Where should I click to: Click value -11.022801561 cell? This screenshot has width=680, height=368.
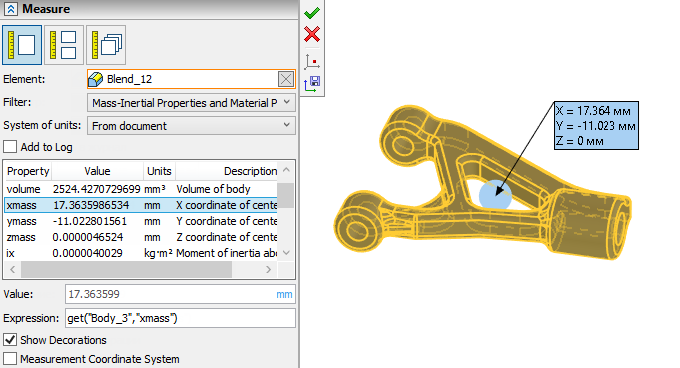pyautogui.click(x=90, y=221)
